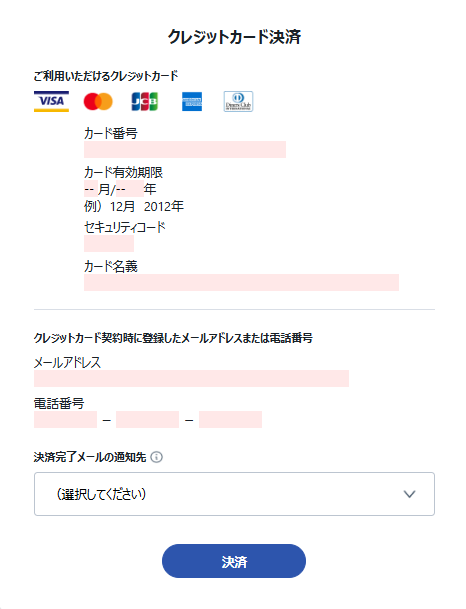Viewport: 466px width, 609px height.
Task: Click the Diners Club logo
Action: [x=238, y=101]
